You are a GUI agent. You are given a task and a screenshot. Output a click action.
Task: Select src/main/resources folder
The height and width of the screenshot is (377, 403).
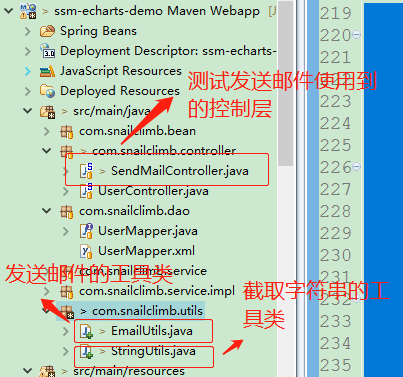(x=129, y=371)
